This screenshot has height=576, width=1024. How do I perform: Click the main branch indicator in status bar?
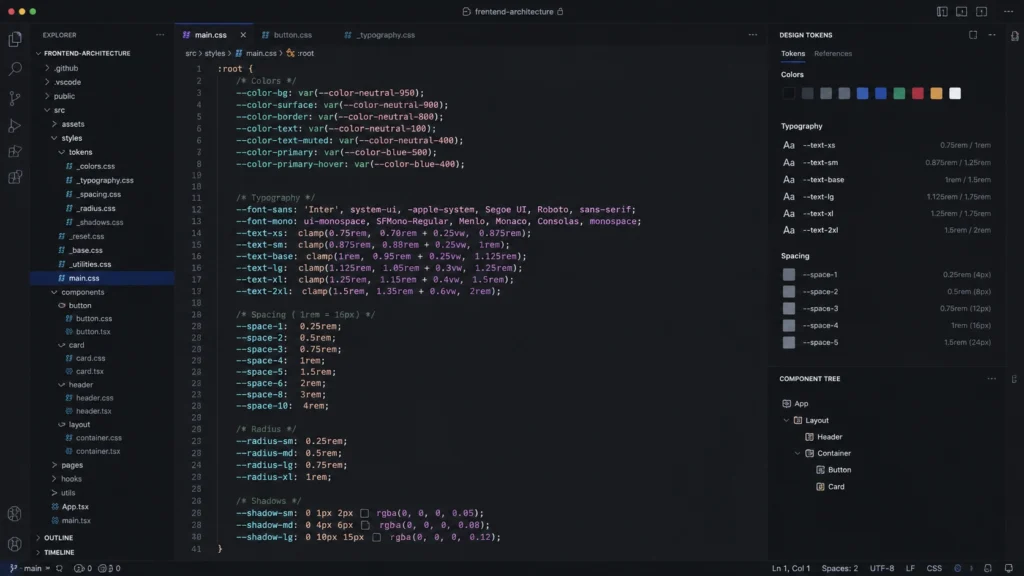28,568
